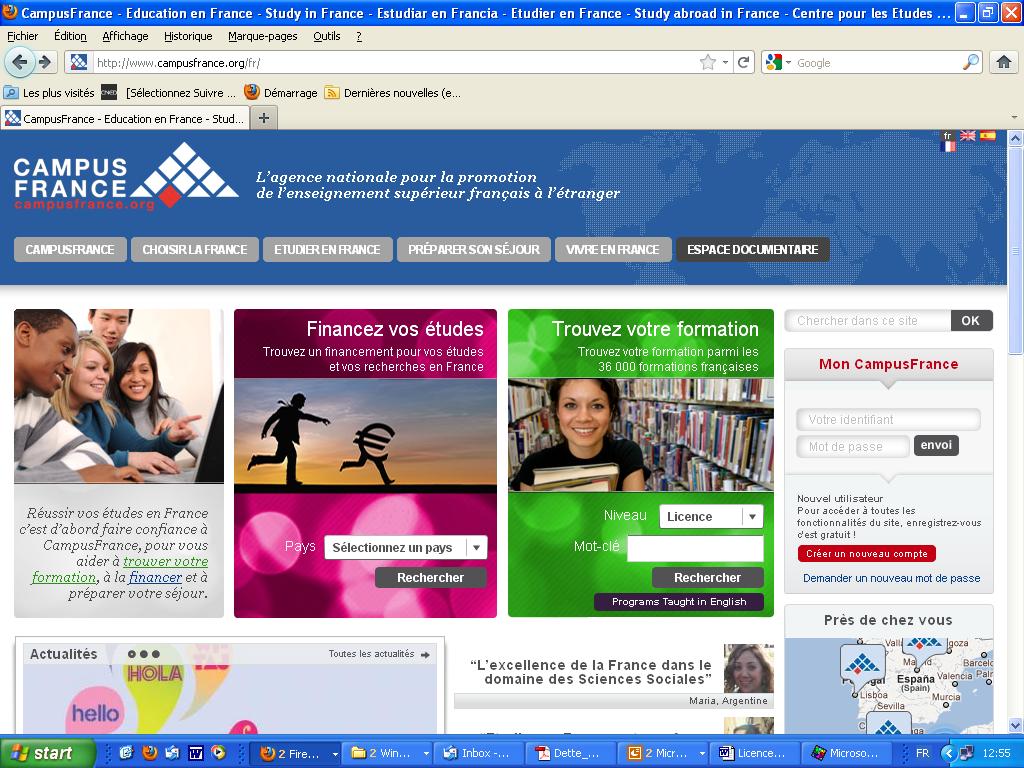1024x768 pixels.
Task: Click the page scrollbar down arrow
Action: 1015,725
